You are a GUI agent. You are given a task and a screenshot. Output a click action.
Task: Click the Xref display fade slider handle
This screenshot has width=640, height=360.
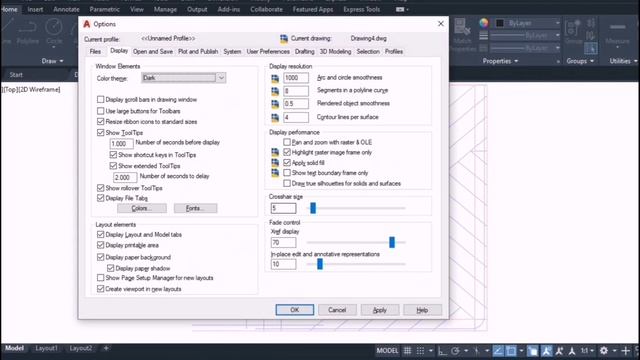[x=392, y=242]
